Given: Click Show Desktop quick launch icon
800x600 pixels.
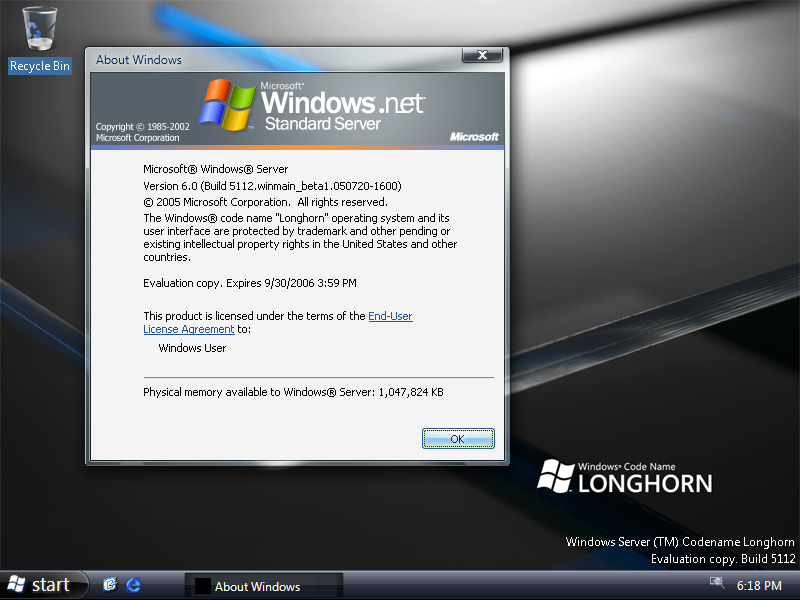Looking at the screenshot, I should 110,585.
